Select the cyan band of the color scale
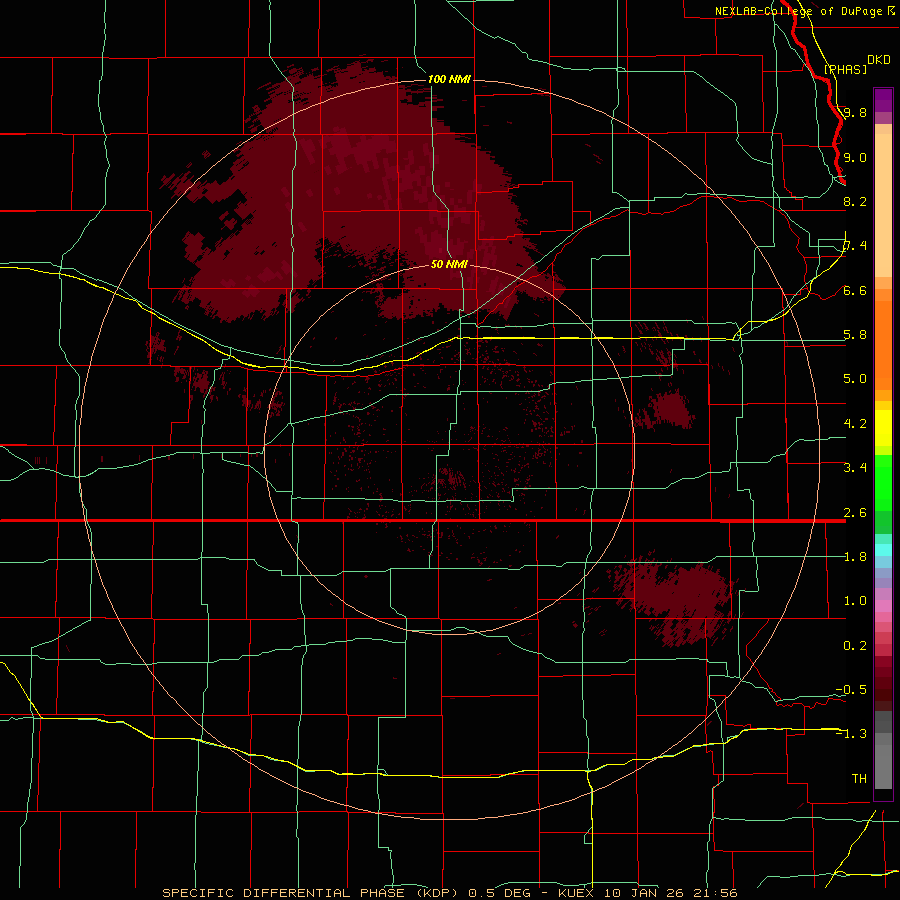The width and height of the screenshot is (900, 900). 883,550
